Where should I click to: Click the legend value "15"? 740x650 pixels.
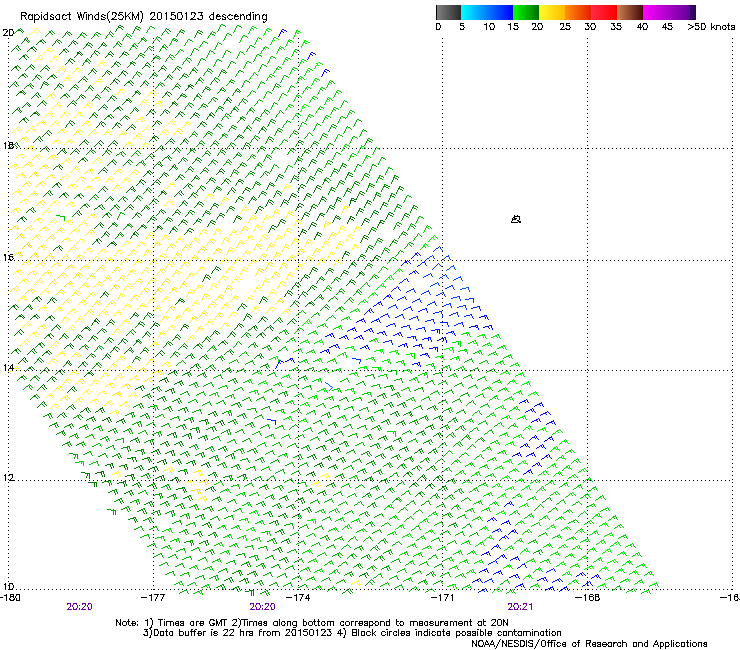pyautogui.click(x=513, y=27)
